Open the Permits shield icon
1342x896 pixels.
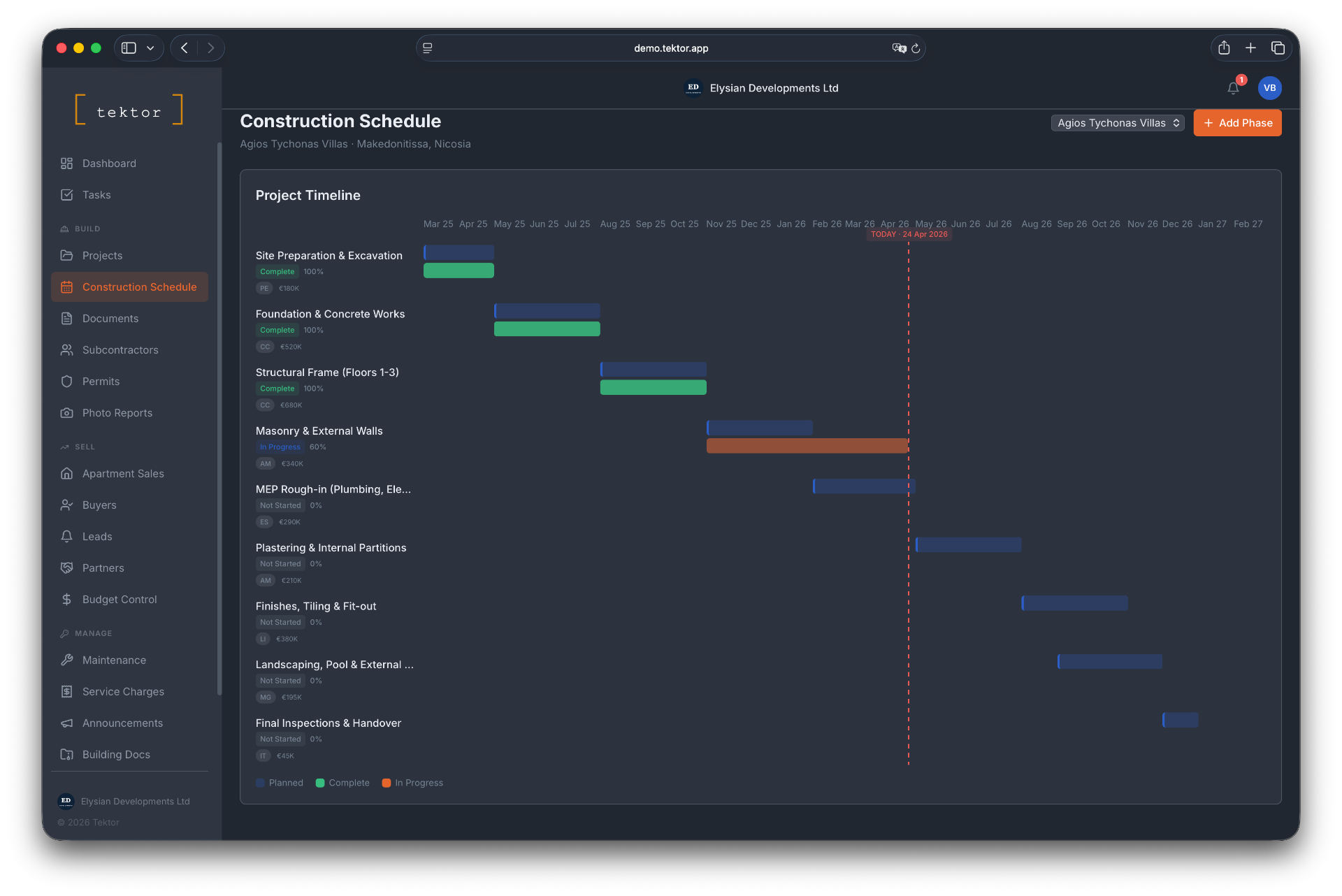pyautogui.click(x=67, y=381)
